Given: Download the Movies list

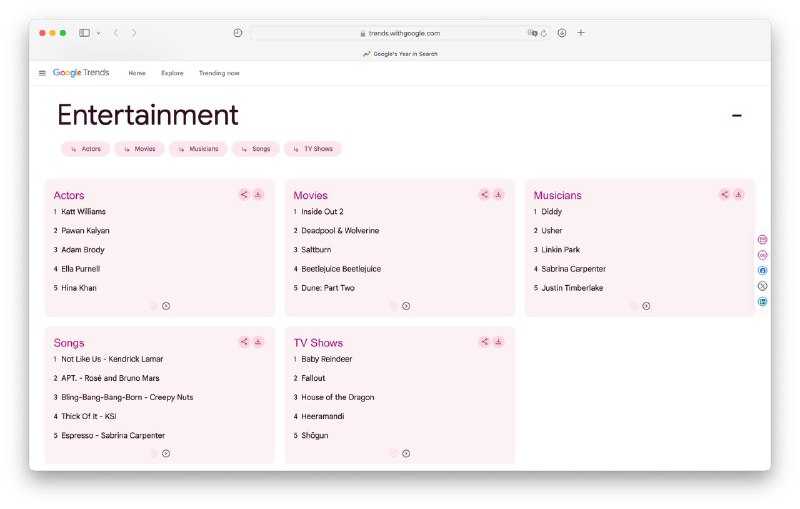Looking at the screenshot, I should click(498, 194).
